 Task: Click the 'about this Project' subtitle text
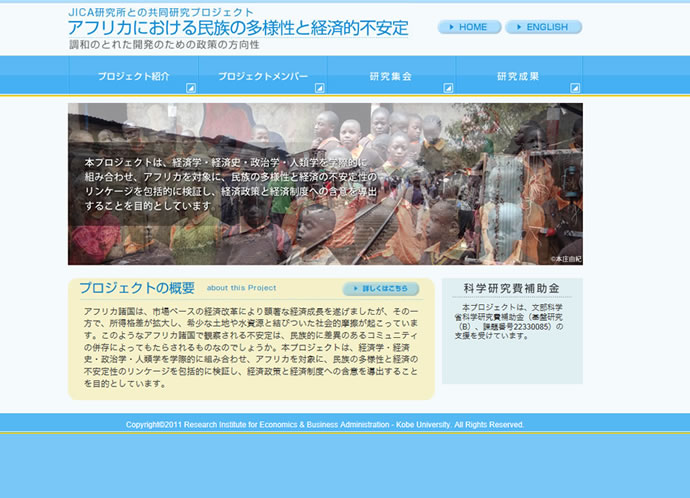click(x=242, y=288)
